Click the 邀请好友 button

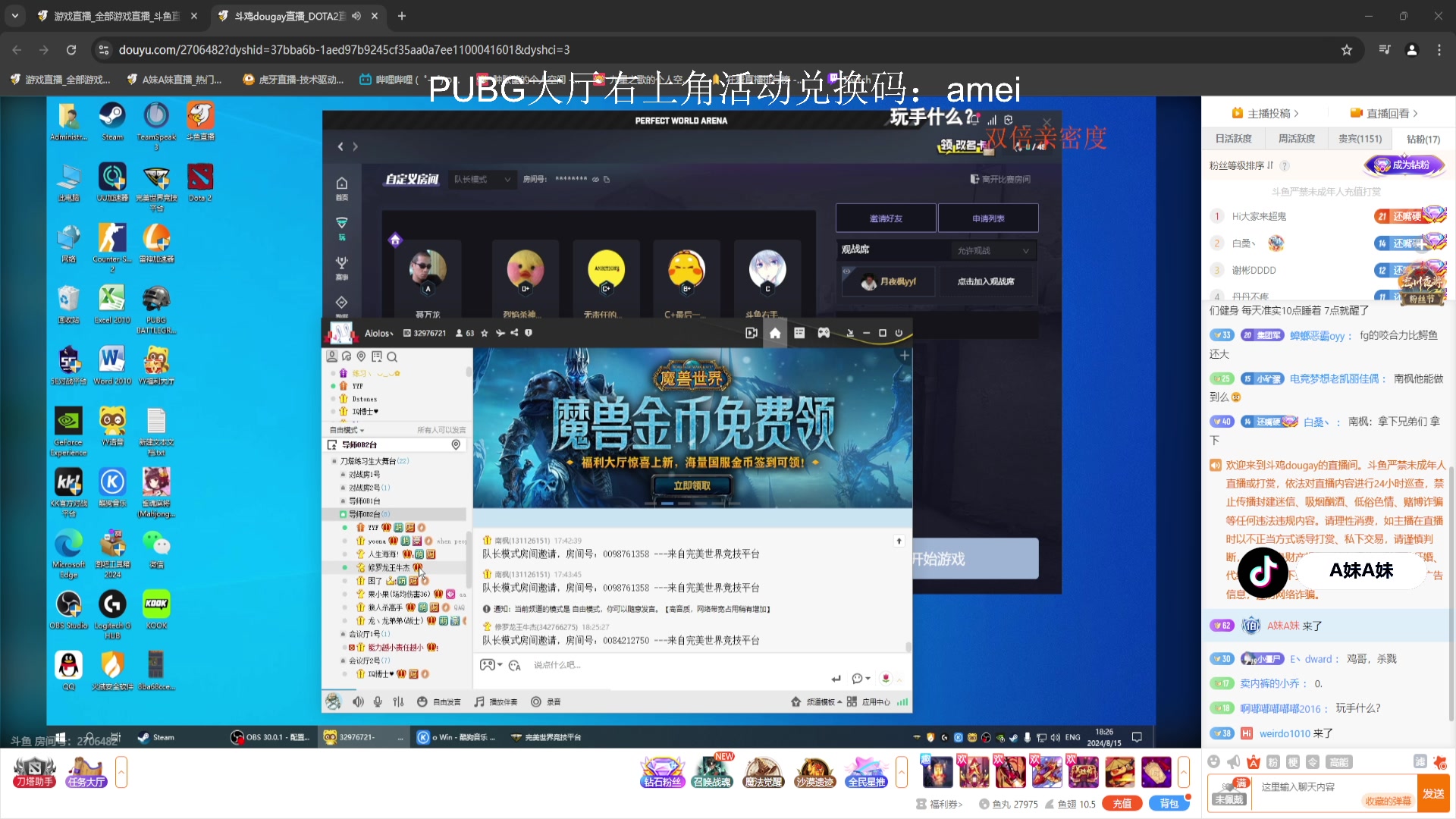pyautogui.click(x=886, y=218)
